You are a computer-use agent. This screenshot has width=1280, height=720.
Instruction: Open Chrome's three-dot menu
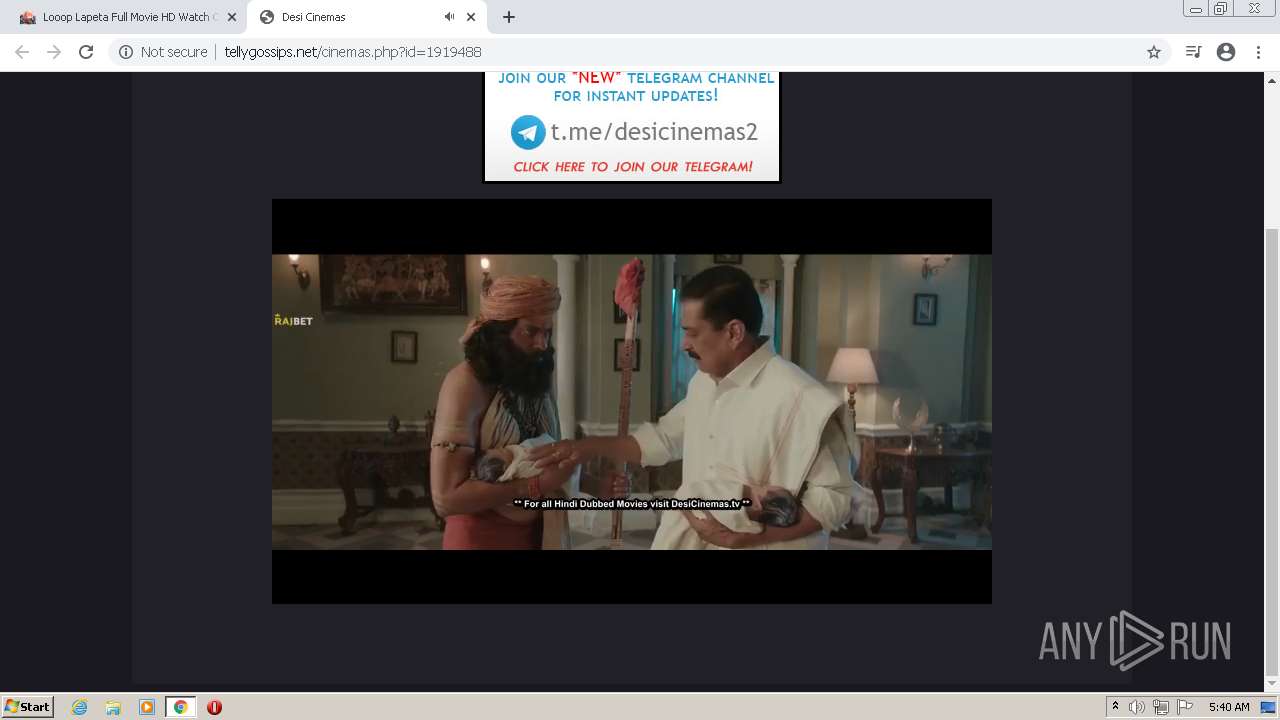coord(1258,52)
